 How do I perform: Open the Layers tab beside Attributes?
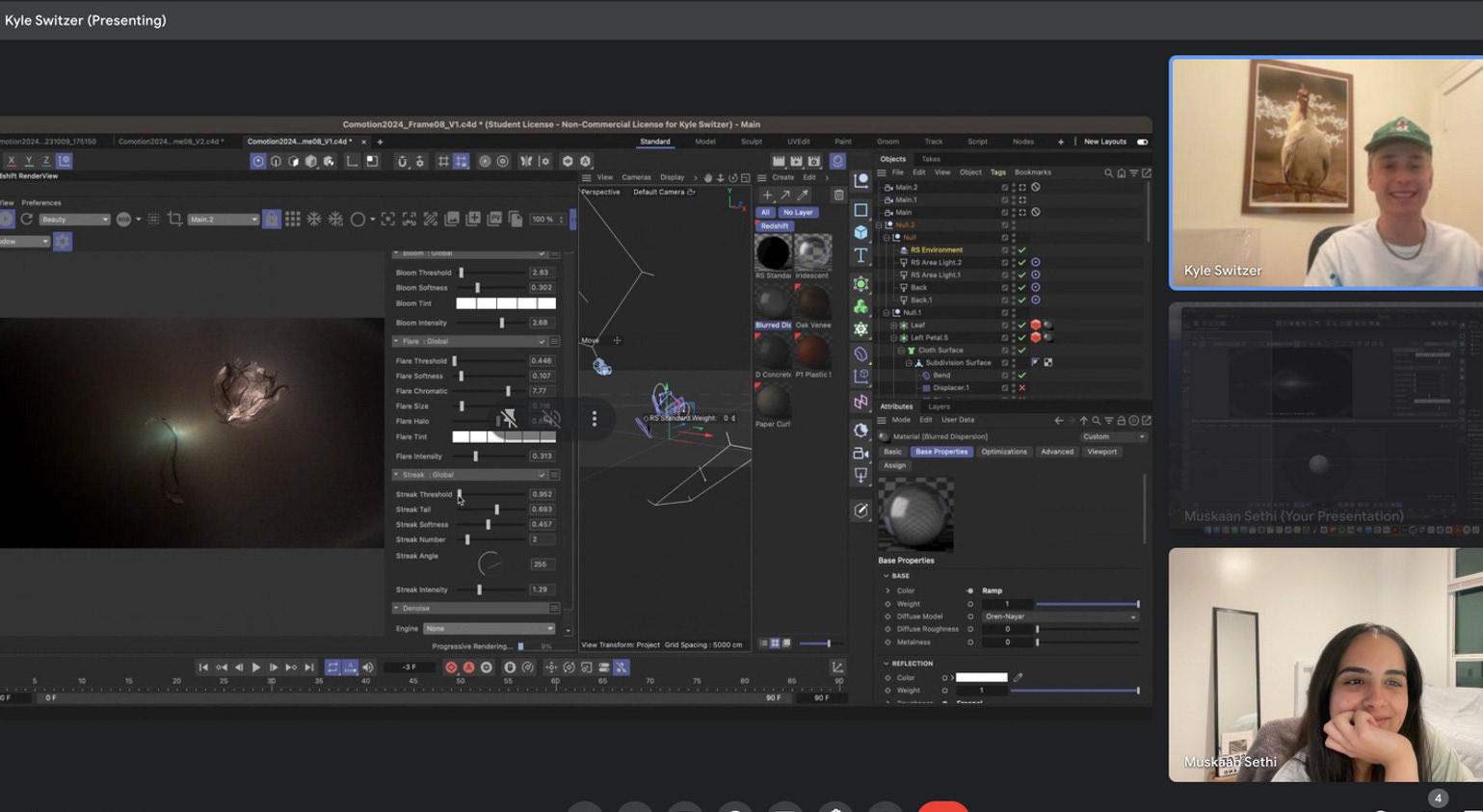pos(939,406)
